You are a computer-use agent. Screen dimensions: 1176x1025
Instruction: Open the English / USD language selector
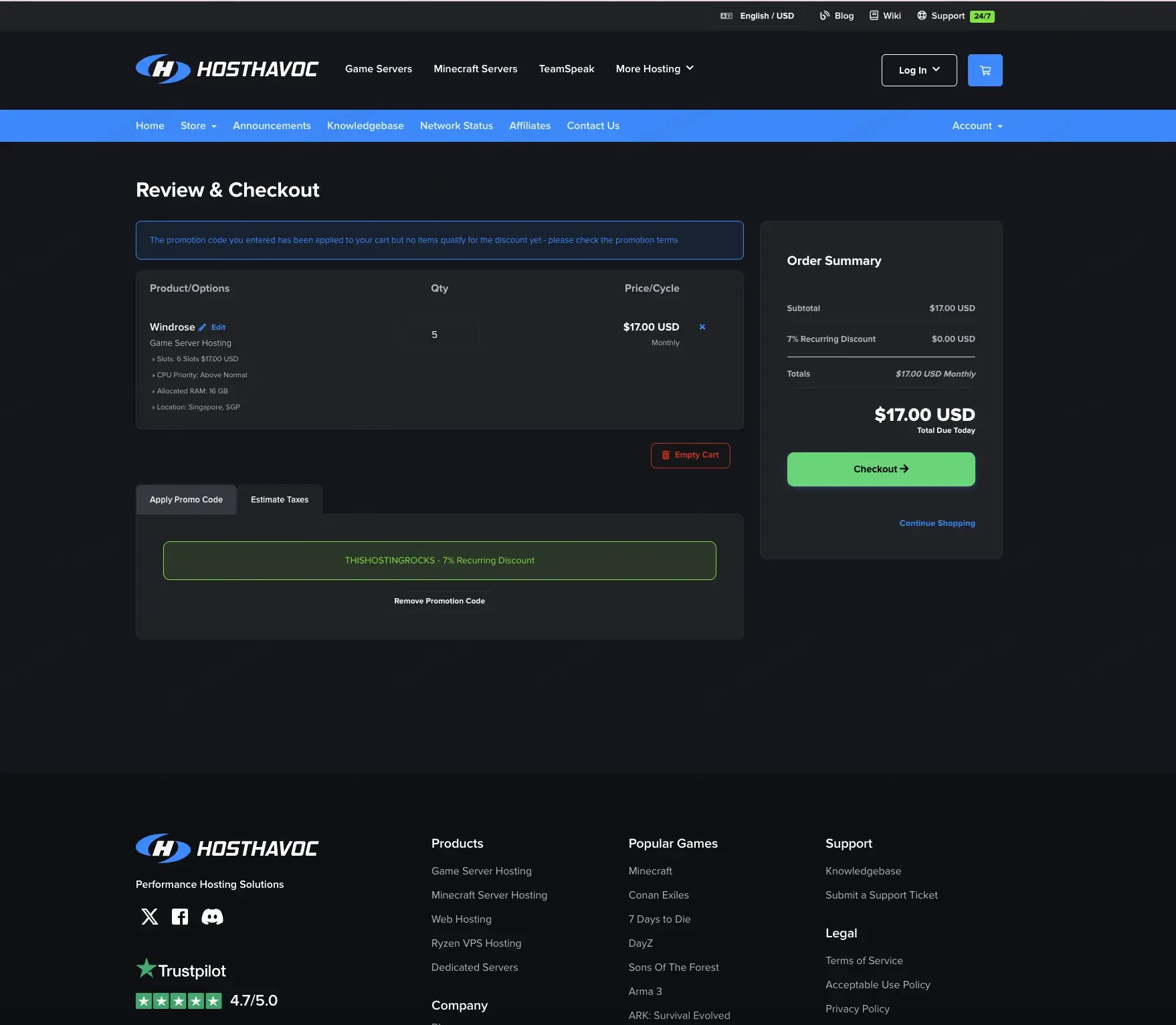757,16
